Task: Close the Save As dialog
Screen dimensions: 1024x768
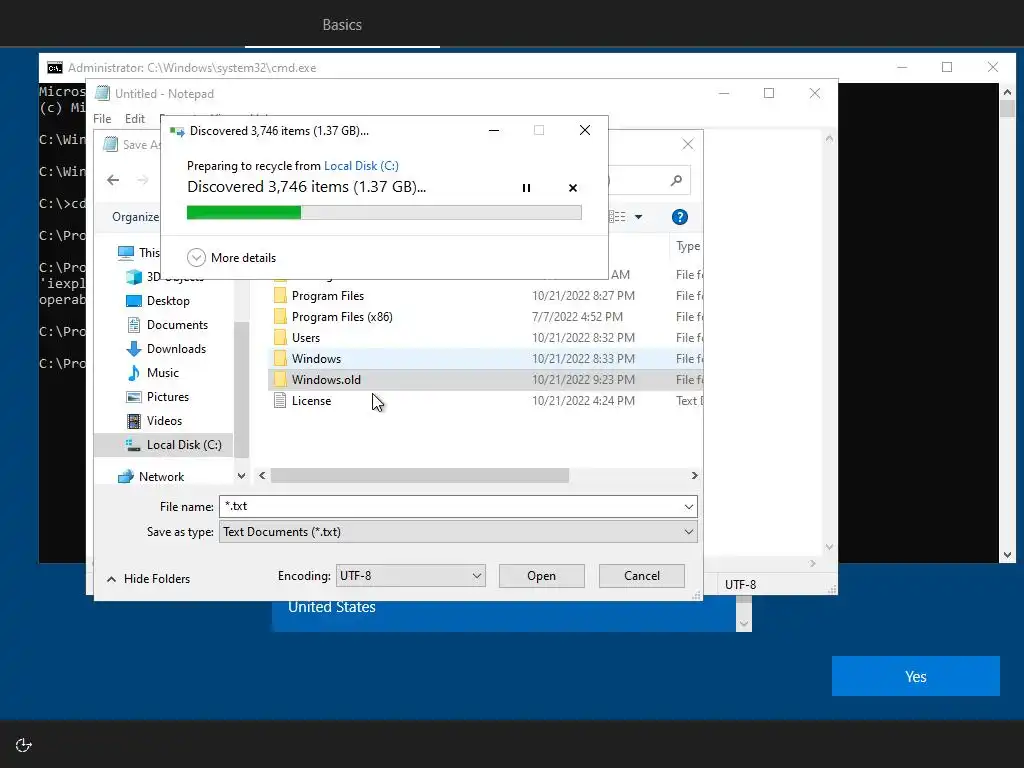Action: (x=688, y=144)
